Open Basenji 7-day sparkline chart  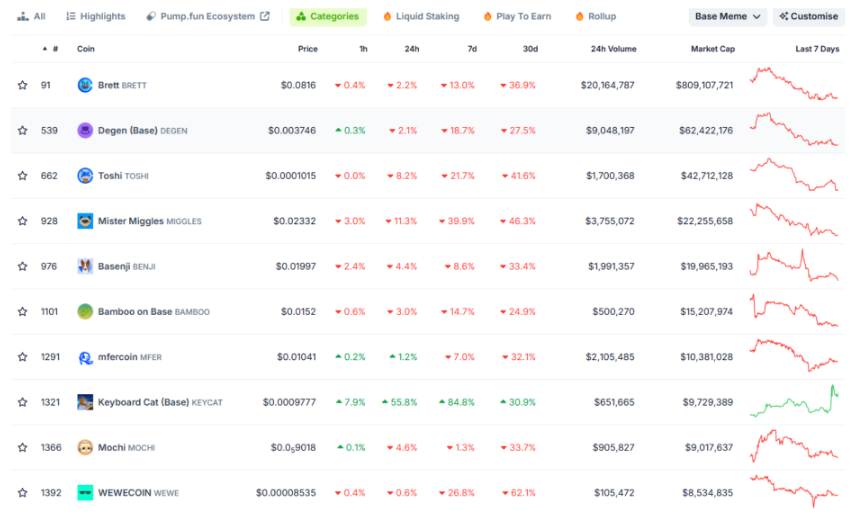[x=794, y=265]
